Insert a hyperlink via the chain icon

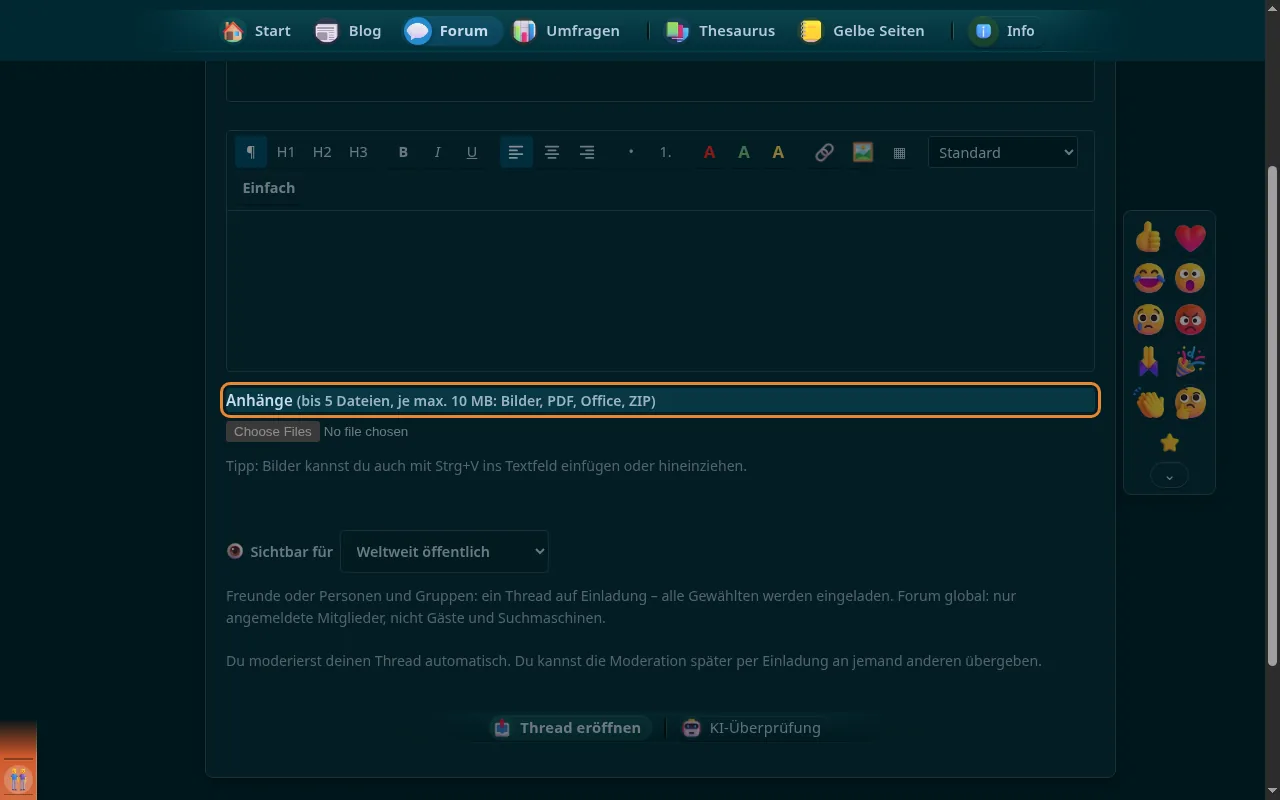point(824,152)
